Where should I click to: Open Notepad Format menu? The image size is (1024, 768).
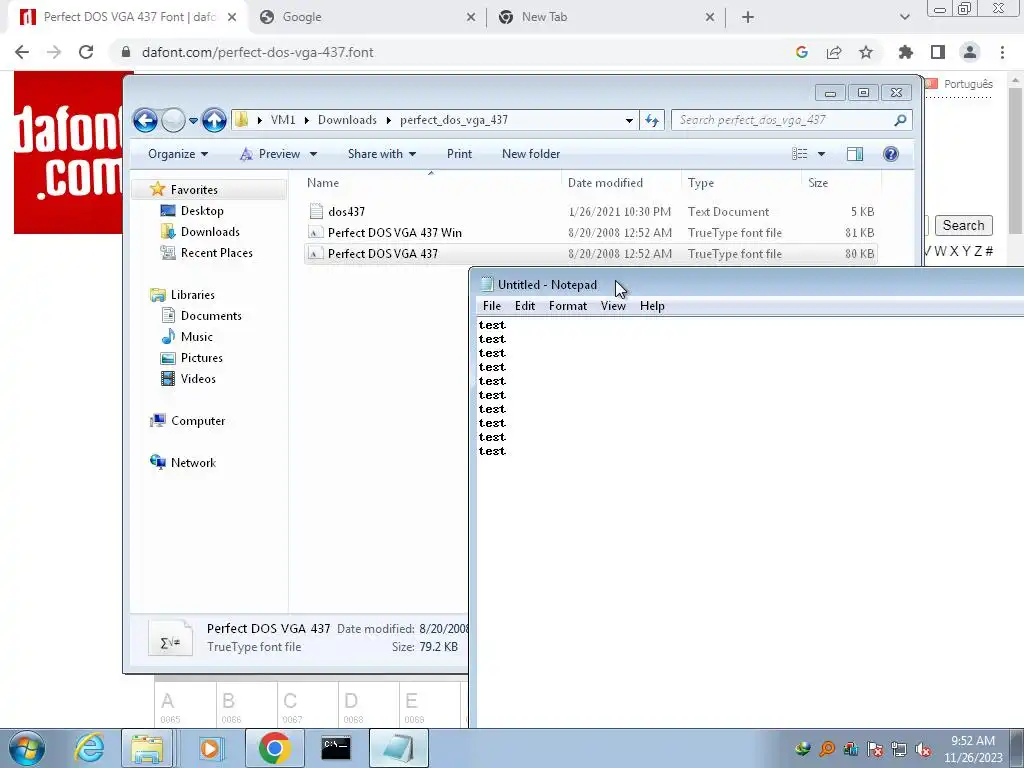point(568,306)
